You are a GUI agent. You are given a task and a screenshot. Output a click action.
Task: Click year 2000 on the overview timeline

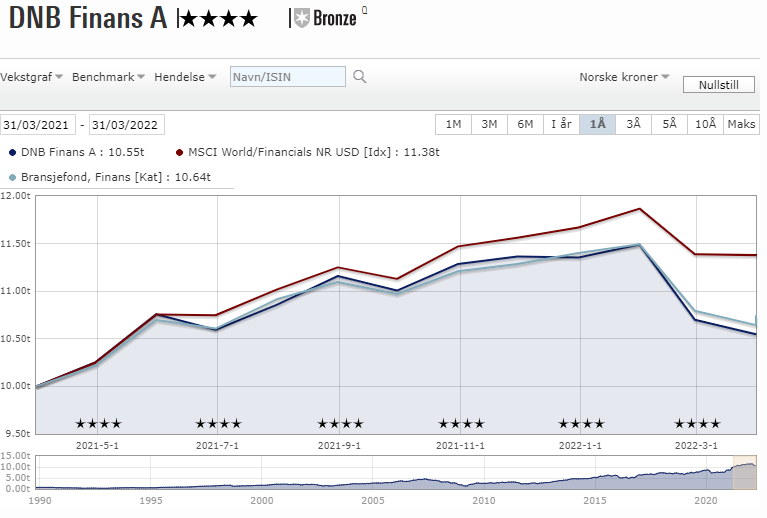pos(262,500)
